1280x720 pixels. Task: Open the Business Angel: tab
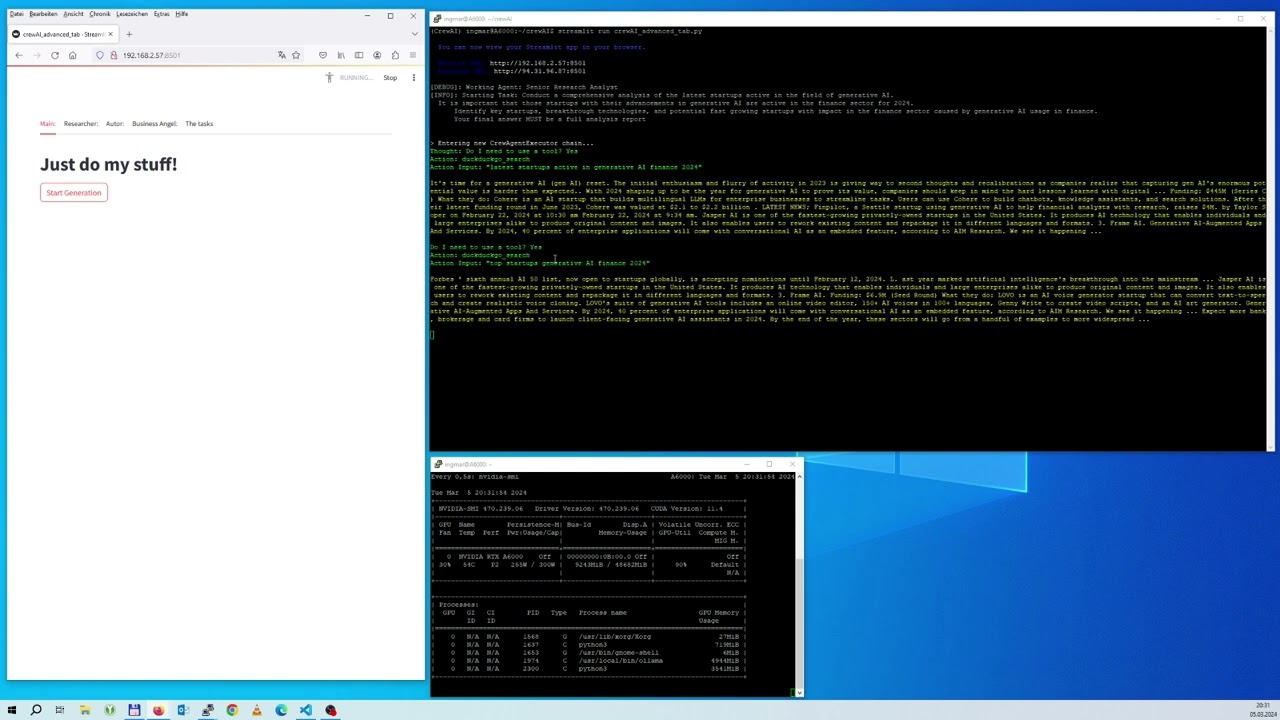click(155, 124)
